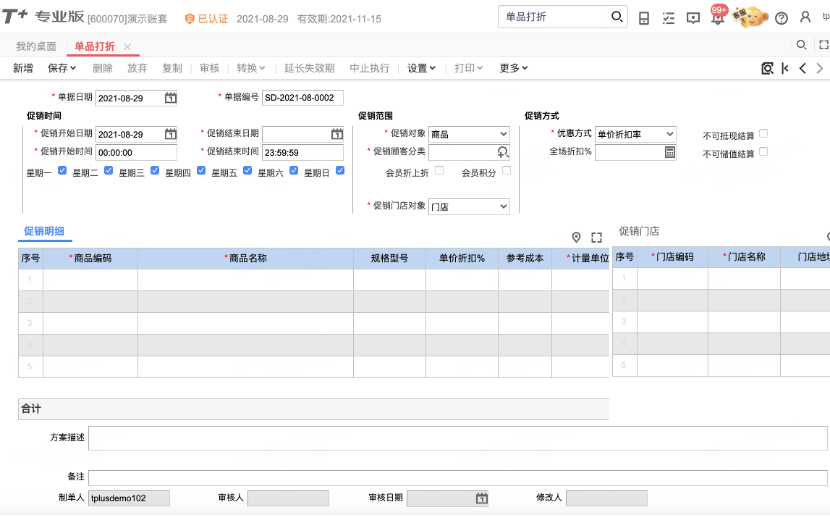This screenshot has width=830, height=516.
Task: Go to next record arrow
Action: (819, 68)
